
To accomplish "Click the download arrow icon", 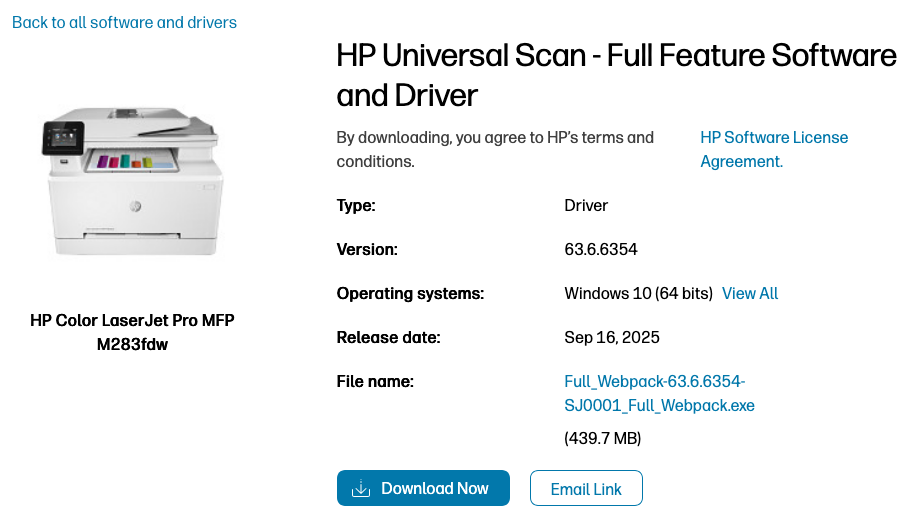I will 361,489.
